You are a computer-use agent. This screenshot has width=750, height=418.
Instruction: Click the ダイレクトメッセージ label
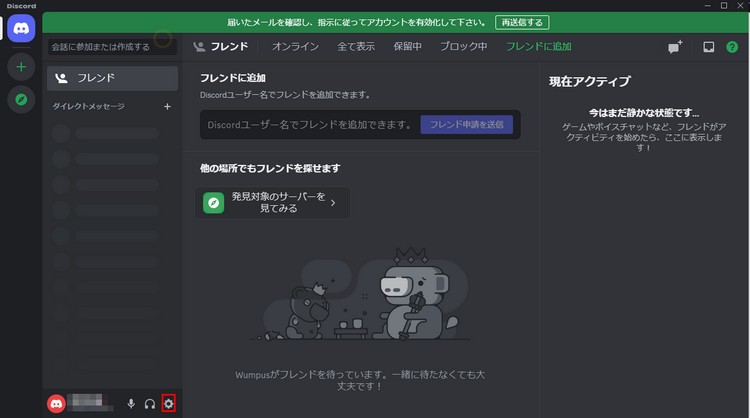(88, 106)
